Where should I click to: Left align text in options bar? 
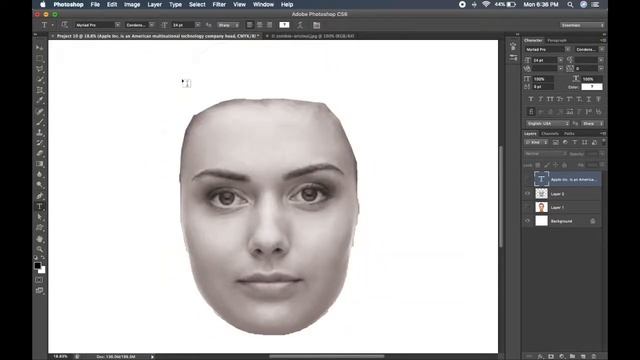click(250, 25)
